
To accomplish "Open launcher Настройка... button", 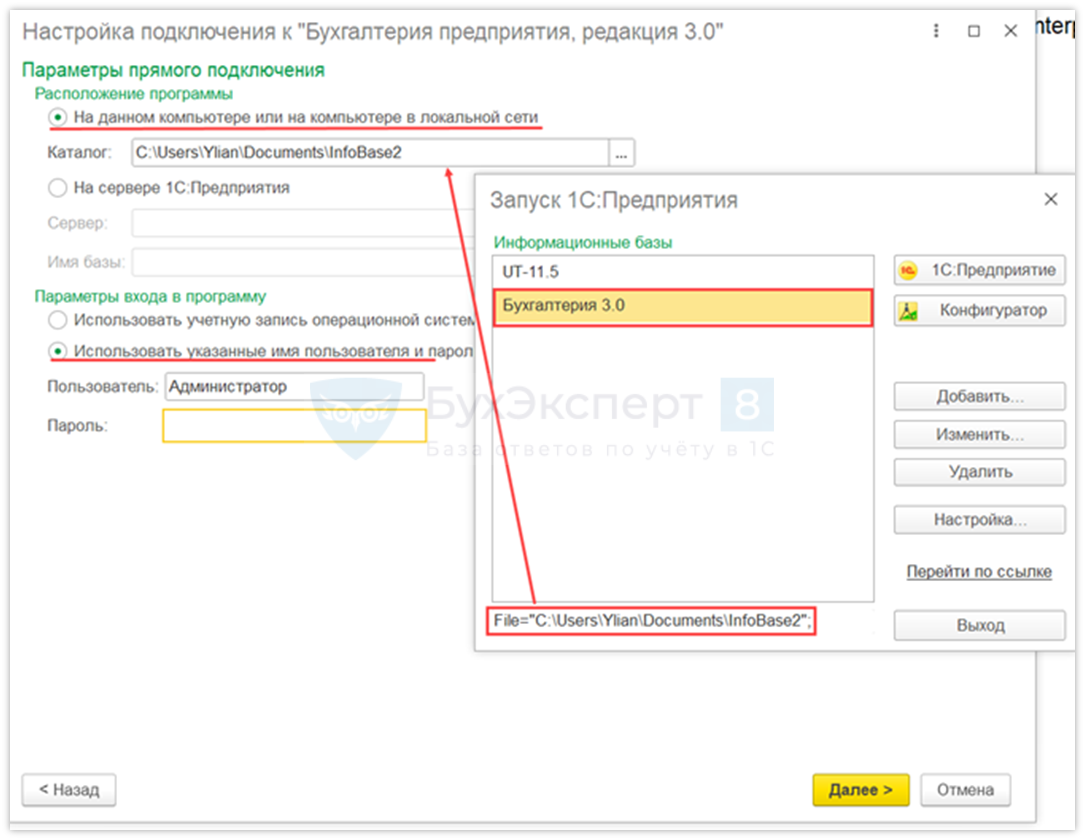I will pyautogui.click(x=979, y=520).
